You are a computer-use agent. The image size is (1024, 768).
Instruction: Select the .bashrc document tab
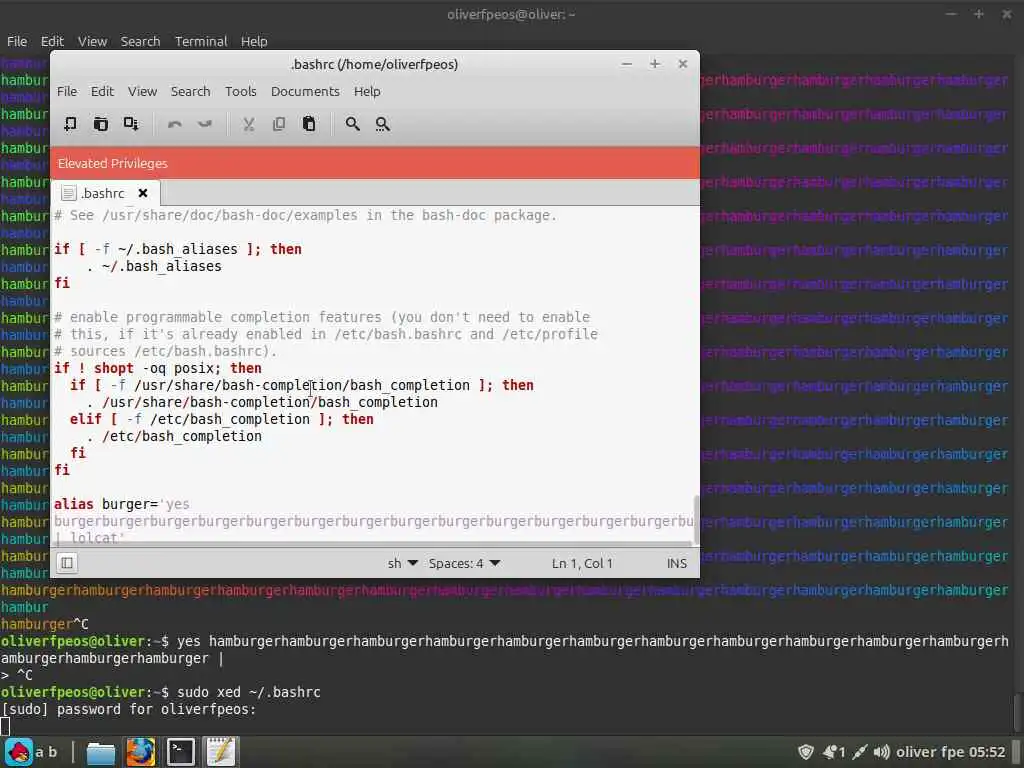tap(103, 193)
